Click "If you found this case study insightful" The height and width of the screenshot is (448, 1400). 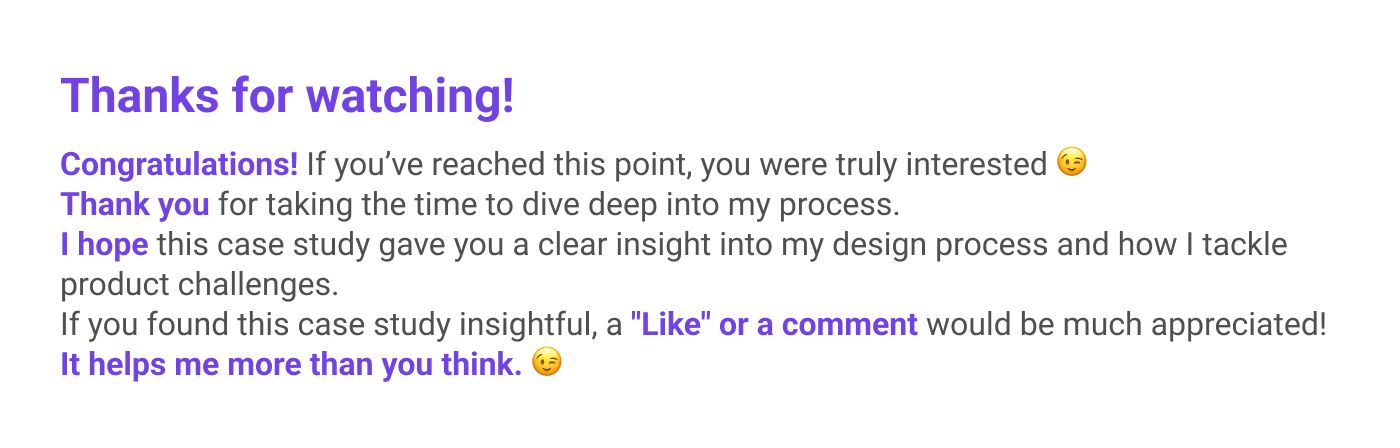(x=337, y=324)
